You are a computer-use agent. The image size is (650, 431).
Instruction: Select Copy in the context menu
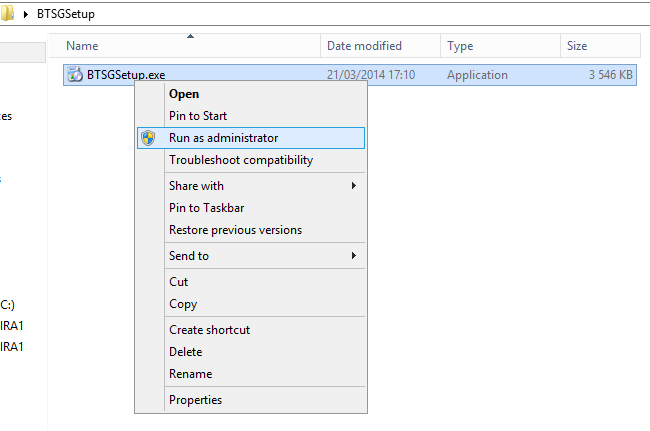pyautogui.click(x=183, y=304)
